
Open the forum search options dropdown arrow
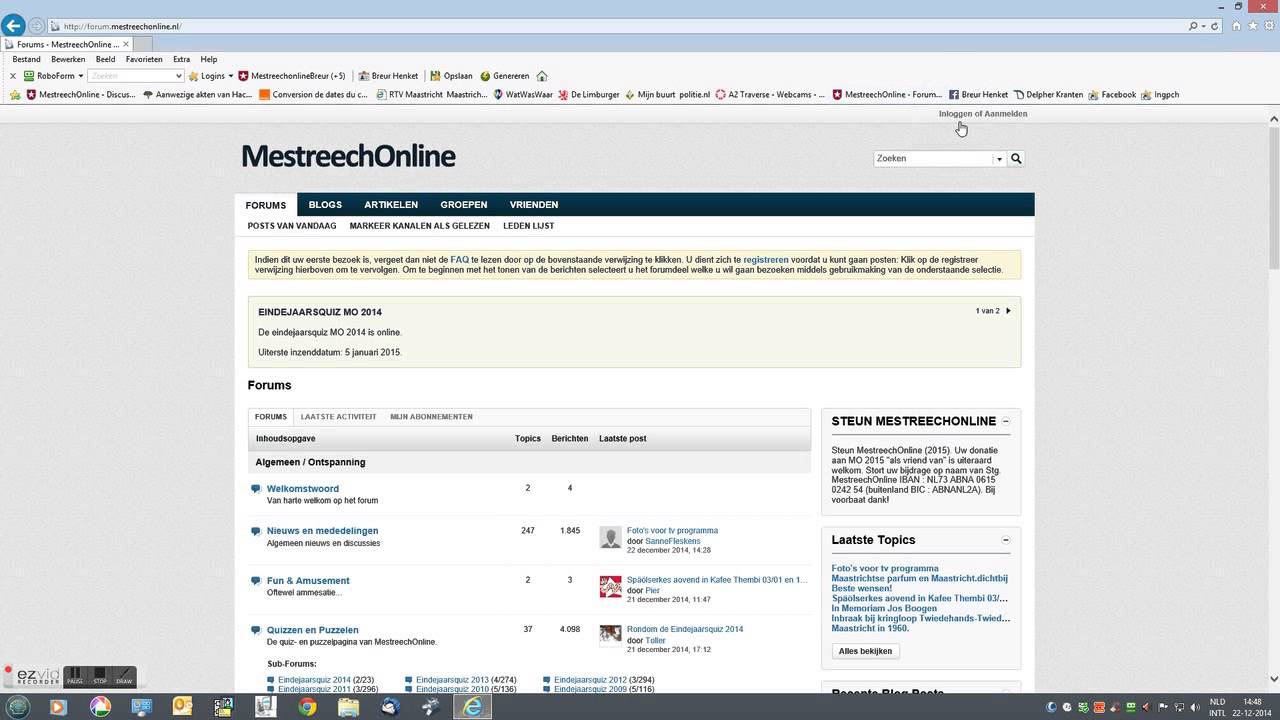pyautogui.click(x=998, y=159)
